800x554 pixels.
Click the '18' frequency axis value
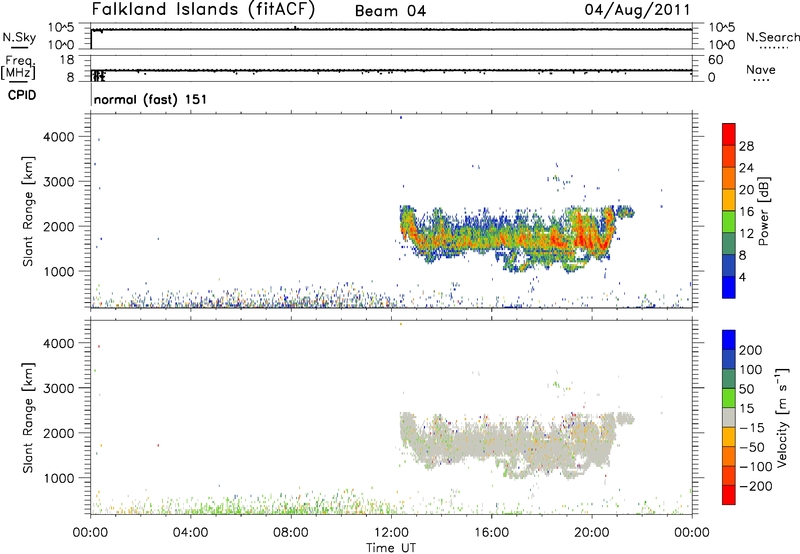[67, 60]
